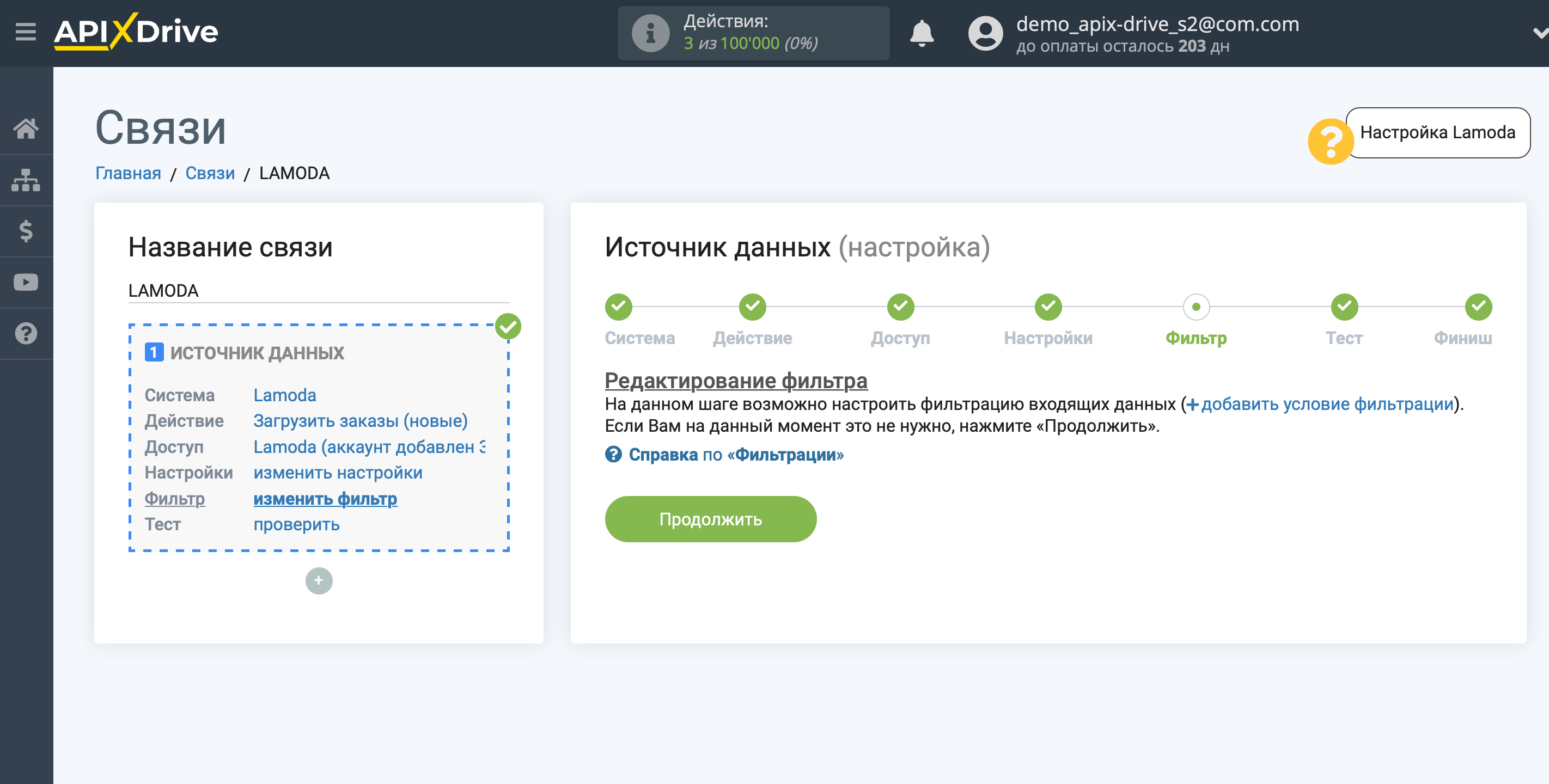1549x784 pixels.
Task: Click the ApiX-Drive logo
Action: click(x=136, y=31)
